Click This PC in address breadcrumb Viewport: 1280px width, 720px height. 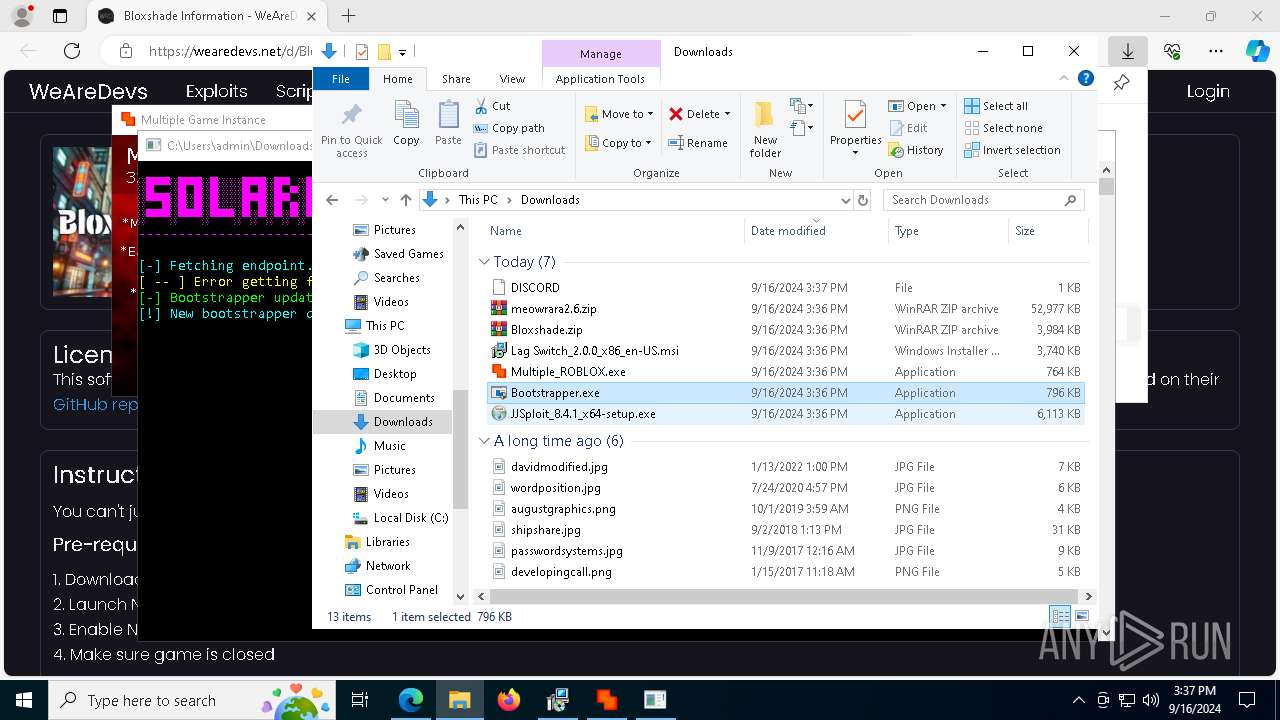point(478,200)
